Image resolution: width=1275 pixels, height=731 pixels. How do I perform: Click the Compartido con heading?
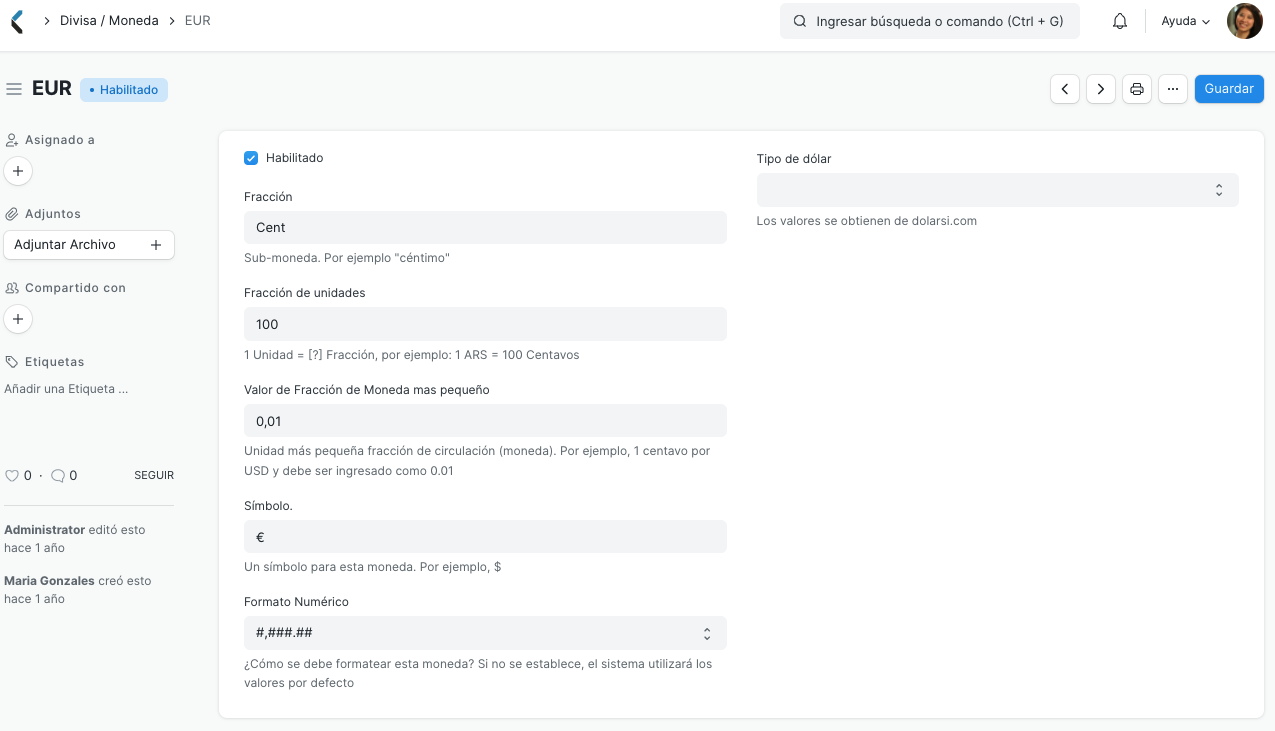[x=75, y=288]
